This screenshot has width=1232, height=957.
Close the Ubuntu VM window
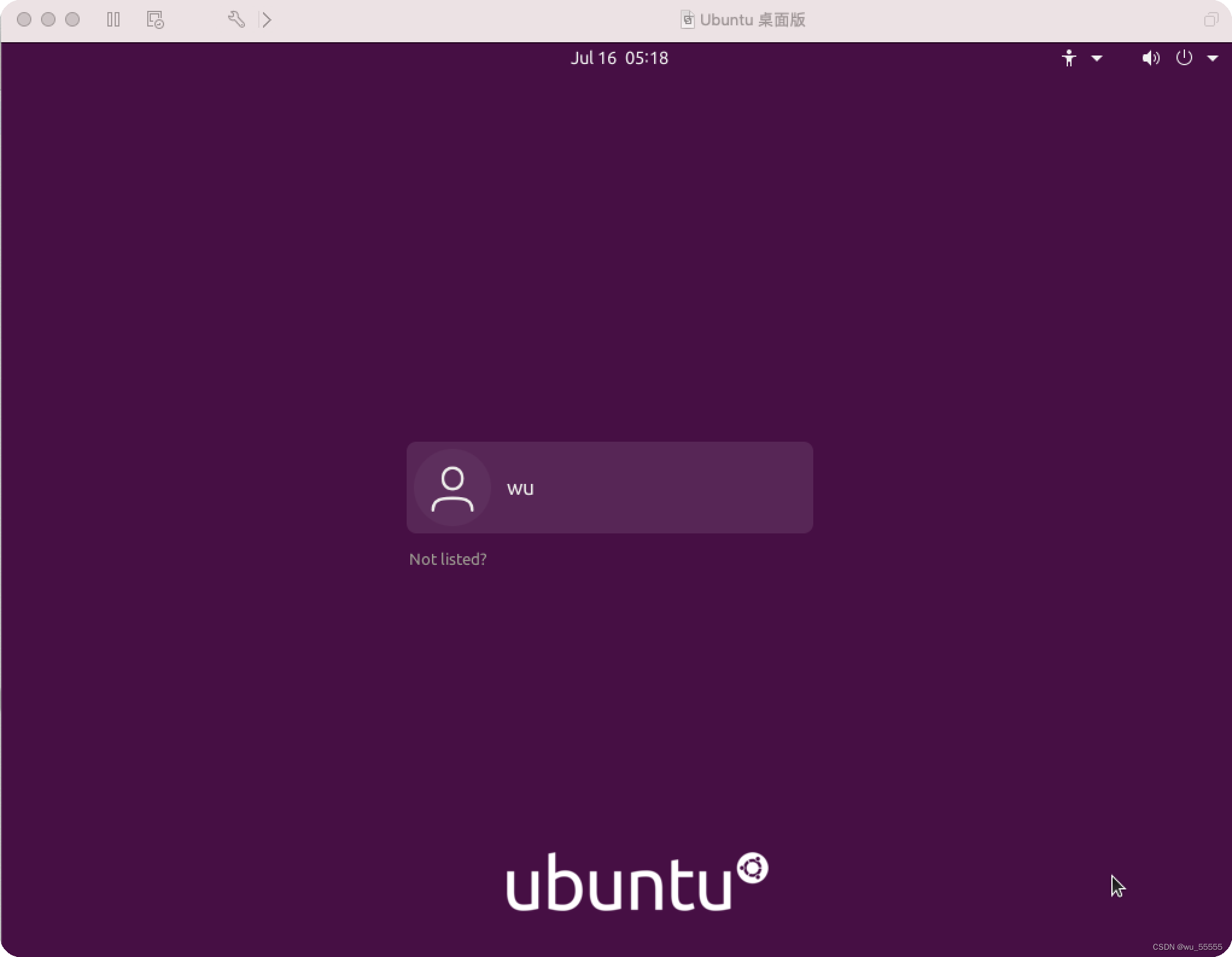click(24, 19)
